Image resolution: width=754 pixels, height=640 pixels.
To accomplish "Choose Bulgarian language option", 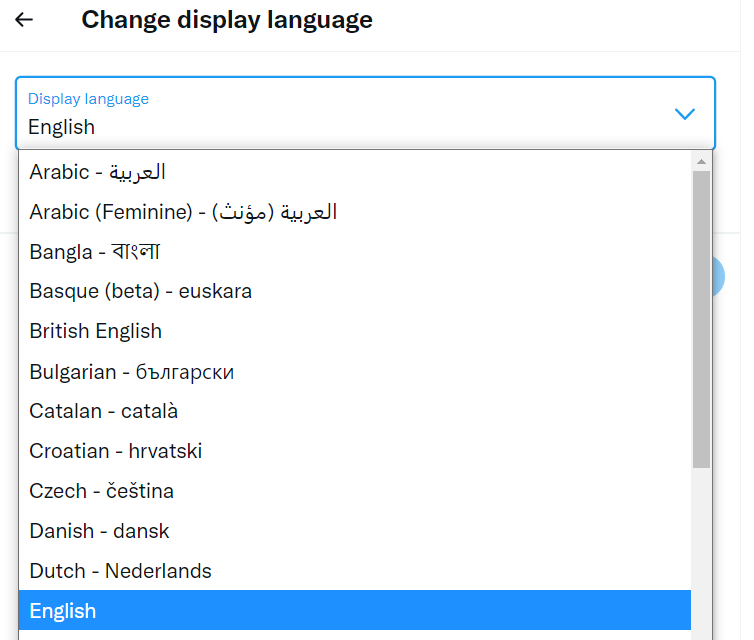I will pyautogui.click(x=355, y=372).
